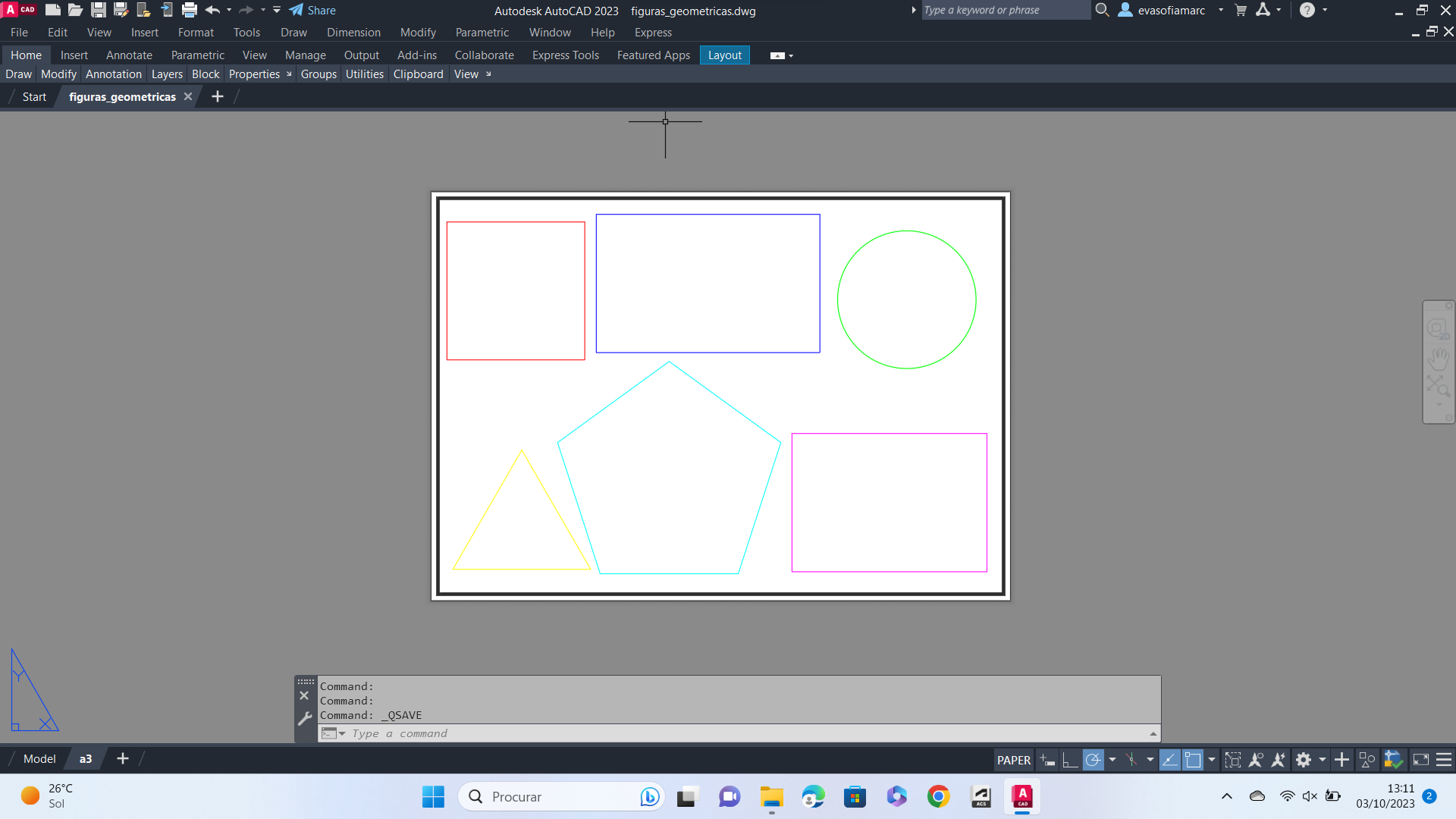This screenshot has width=1456, height=819.
Task: Click the Autodesk App Store cart icon
Action: 1241,10
